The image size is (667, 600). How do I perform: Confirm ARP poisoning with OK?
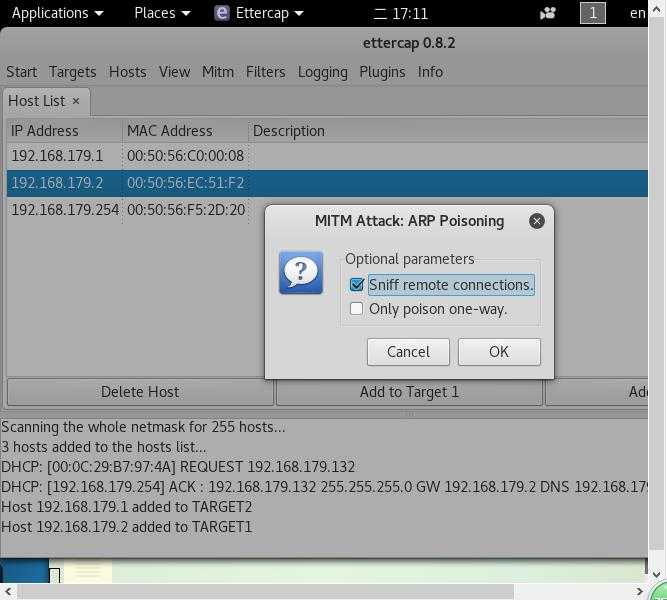point(499,352)
